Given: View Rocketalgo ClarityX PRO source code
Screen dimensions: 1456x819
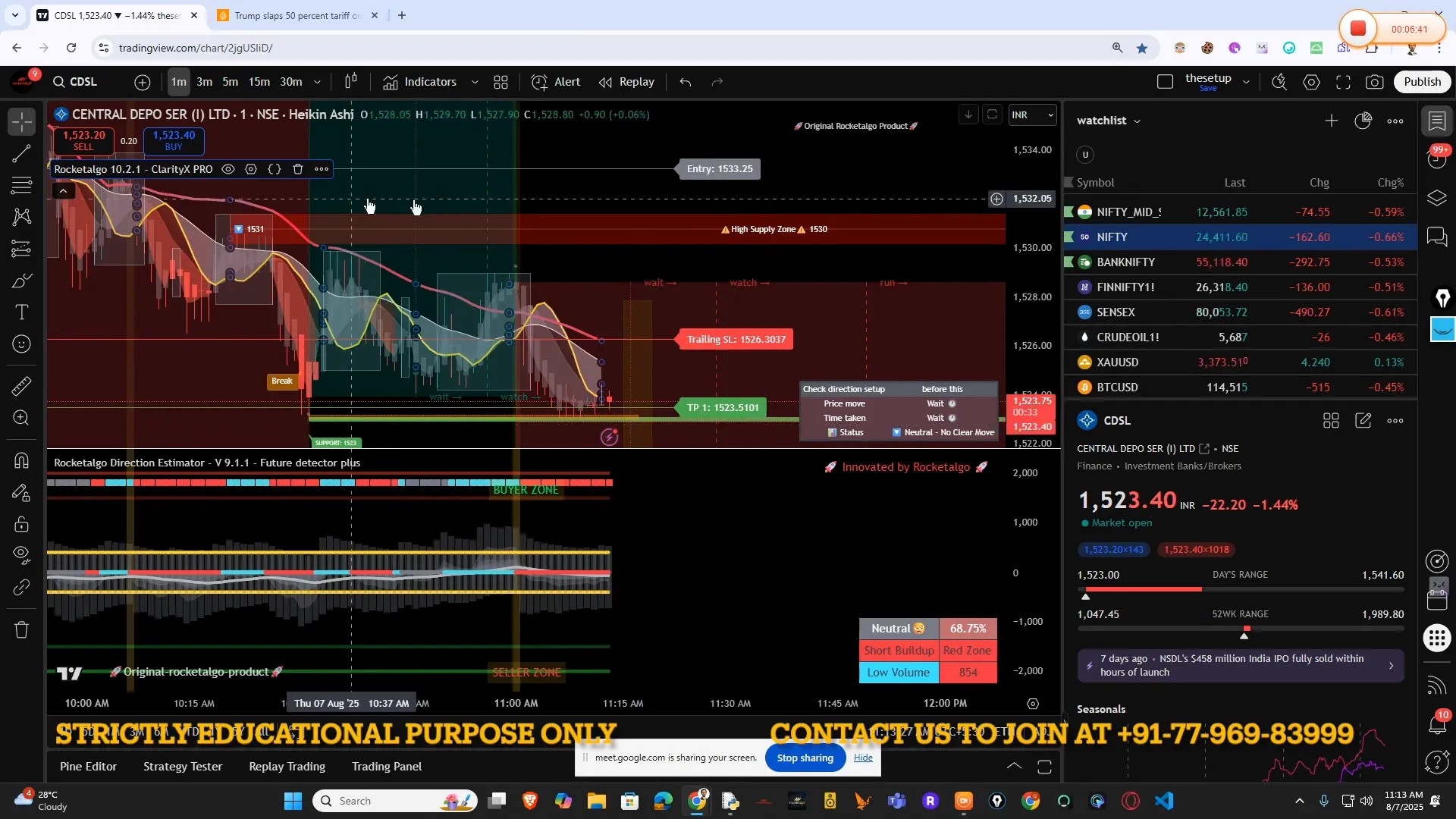Looking at the screenshot, I should point(275,169).
